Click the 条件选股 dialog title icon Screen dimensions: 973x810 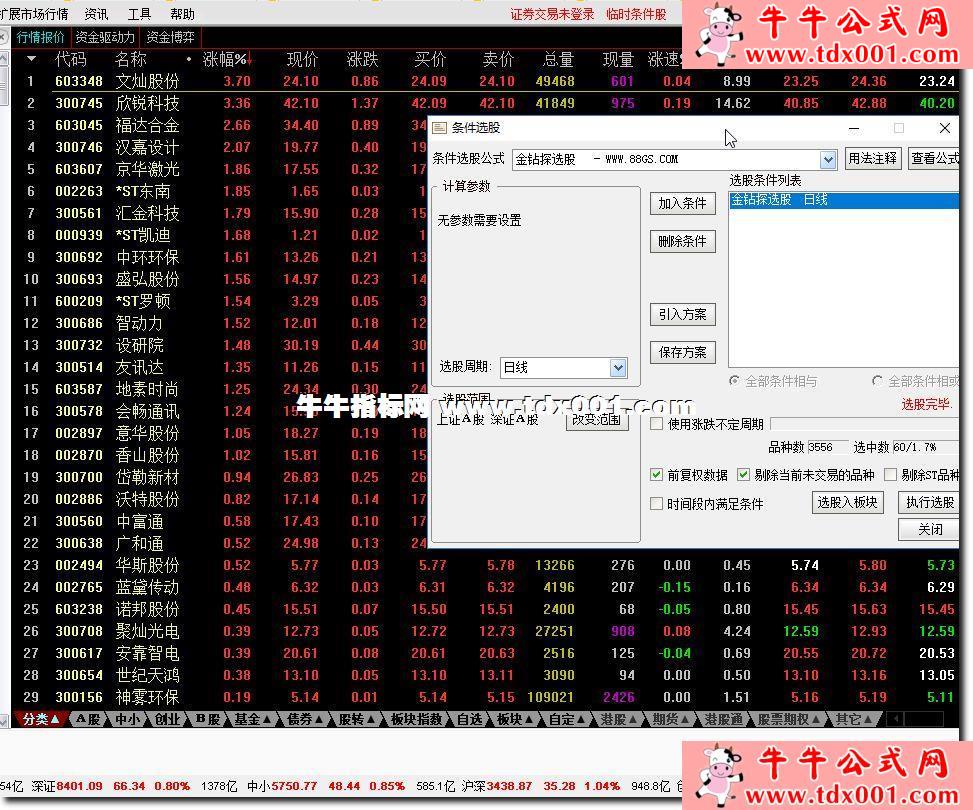pos(439,128)
